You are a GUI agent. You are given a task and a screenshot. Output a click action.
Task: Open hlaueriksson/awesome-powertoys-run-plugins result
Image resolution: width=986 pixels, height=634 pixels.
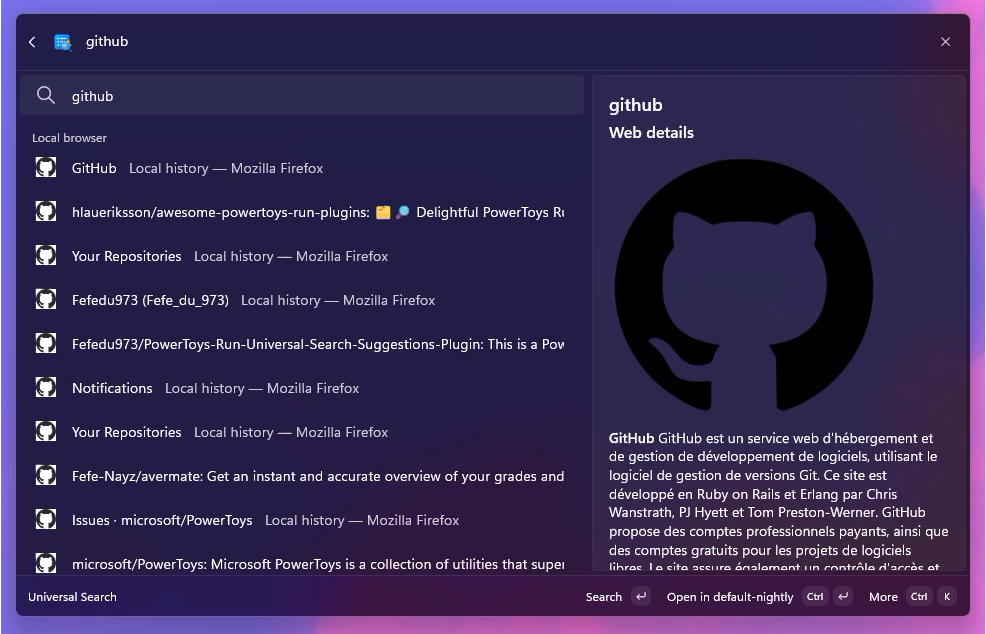(302, 212)
